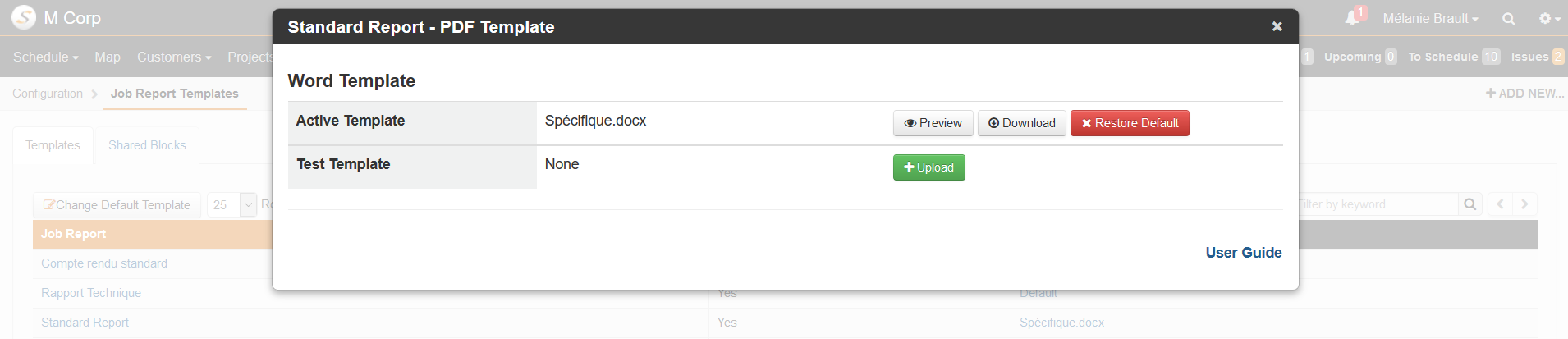Click the notification bell icon
Screen dimensions: 1568x339
point(1351,18)
